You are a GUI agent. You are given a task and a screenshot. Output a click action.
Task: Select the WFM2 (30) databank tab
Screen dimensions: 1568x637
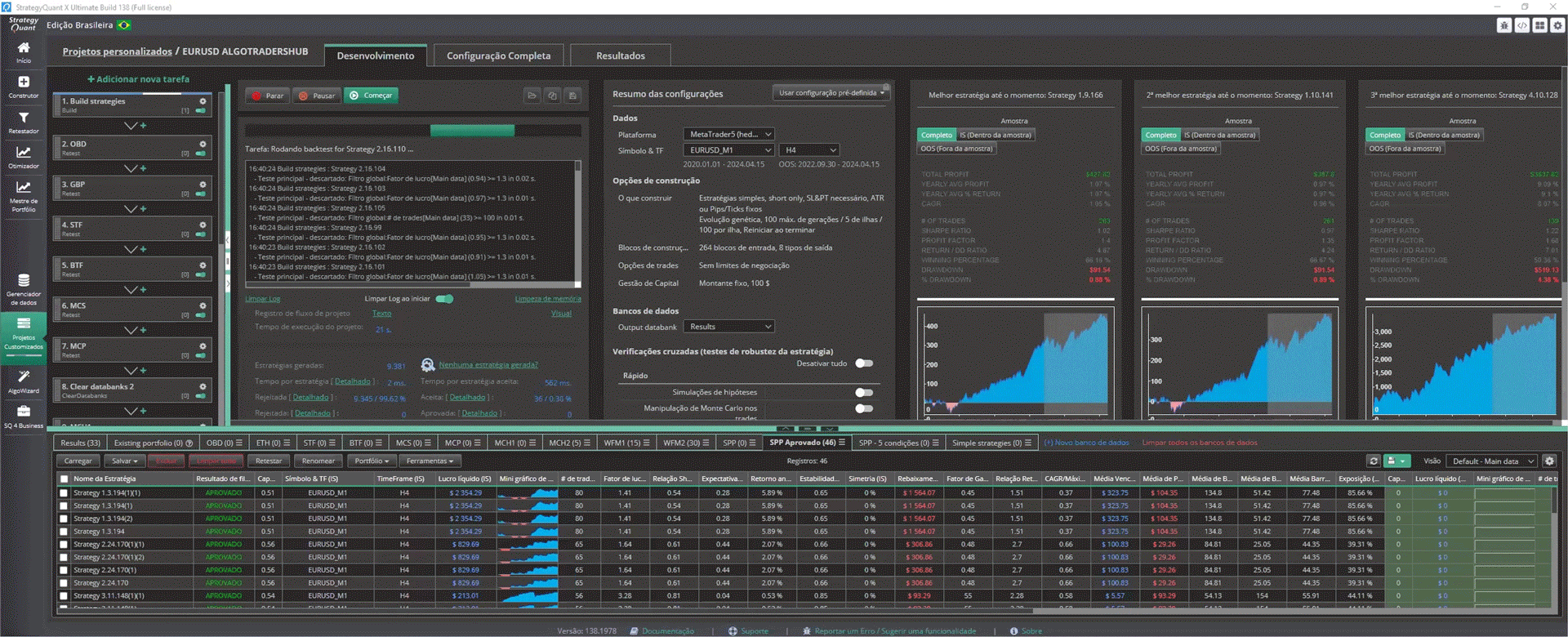pyautogui.click(x=686, y=443)
